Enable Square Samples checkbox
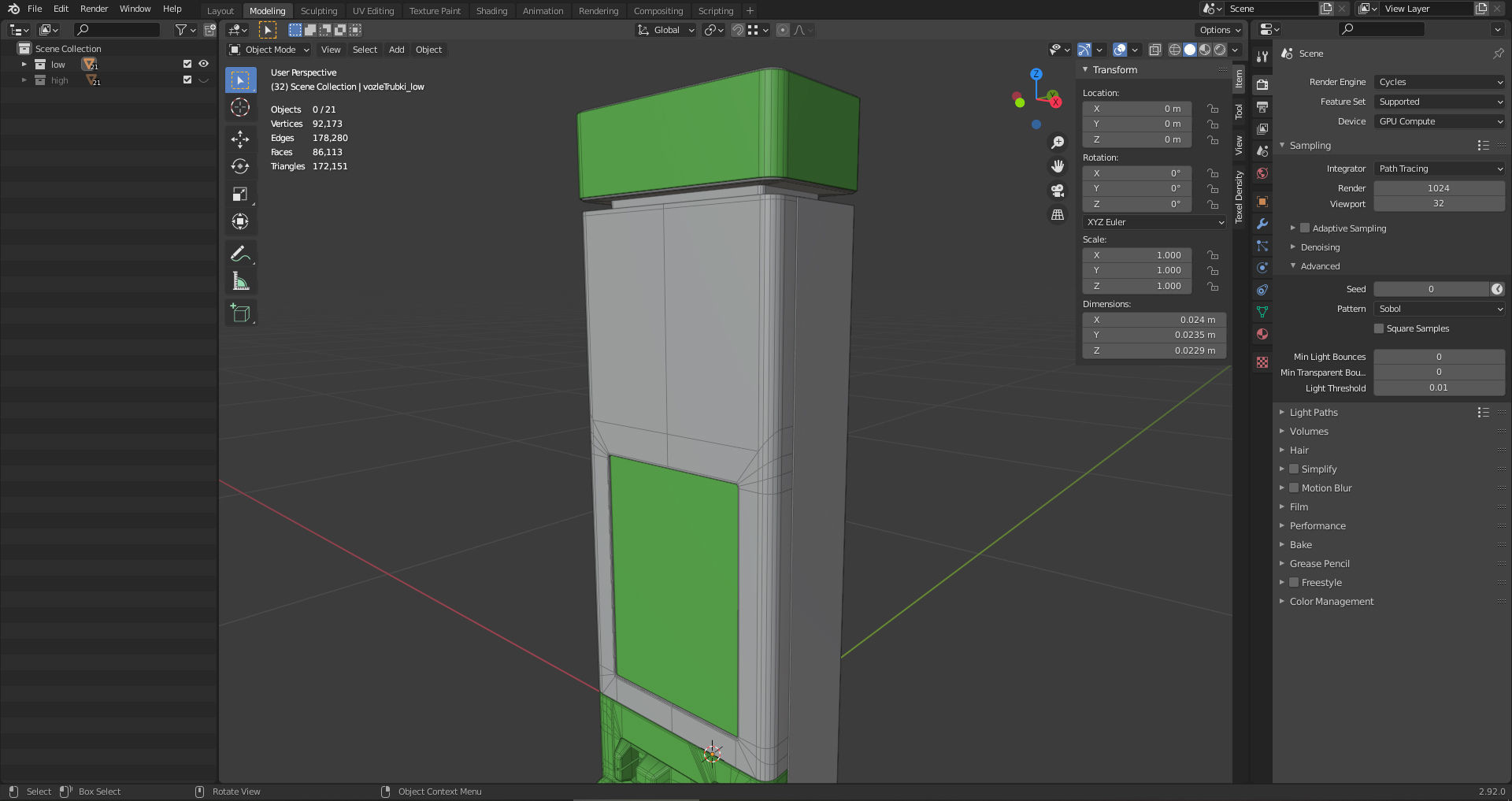1512x801 pixels. click(x=1379, y=328)
